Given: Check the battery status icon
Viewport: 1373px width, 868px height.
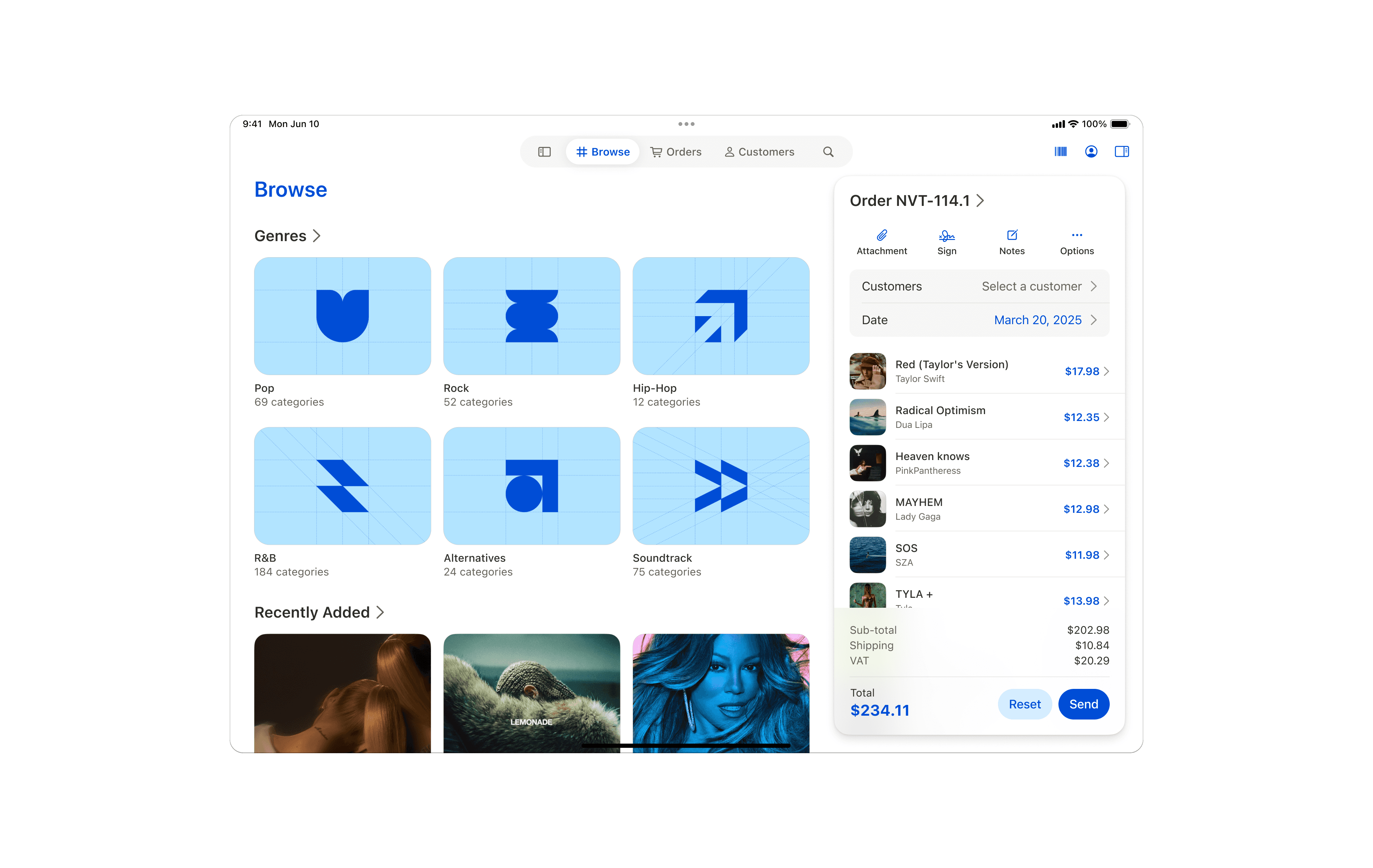Looking at the screenshot, I should (1120, 124).
